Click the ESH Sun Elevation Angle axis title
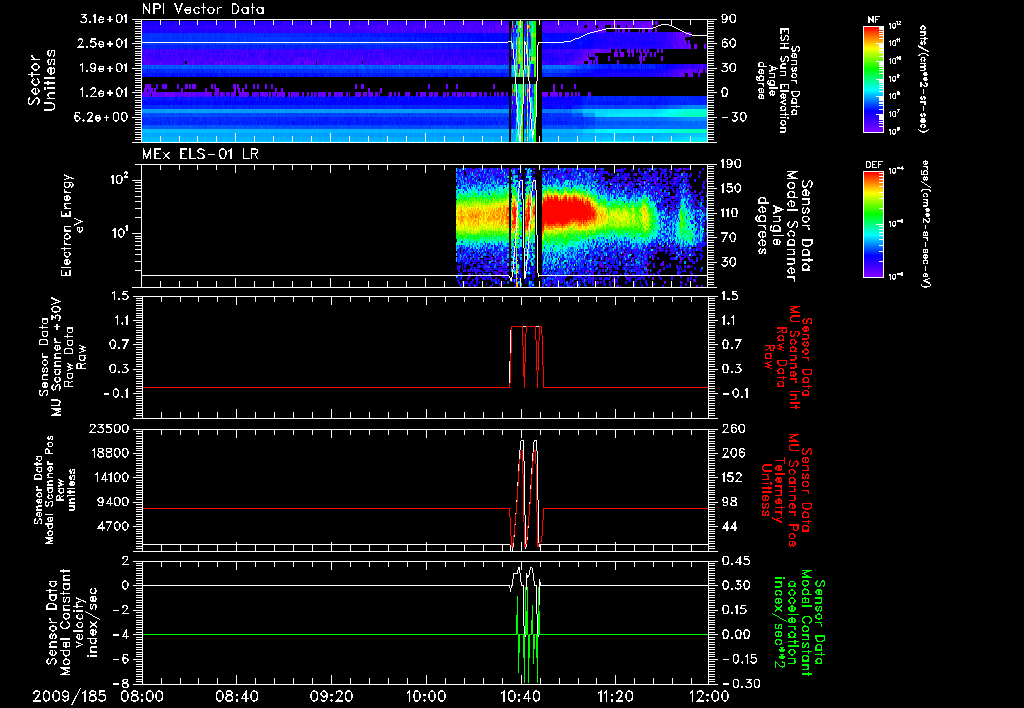The width and height of the screenshot is (1024, 708). (x=777, y=80)
